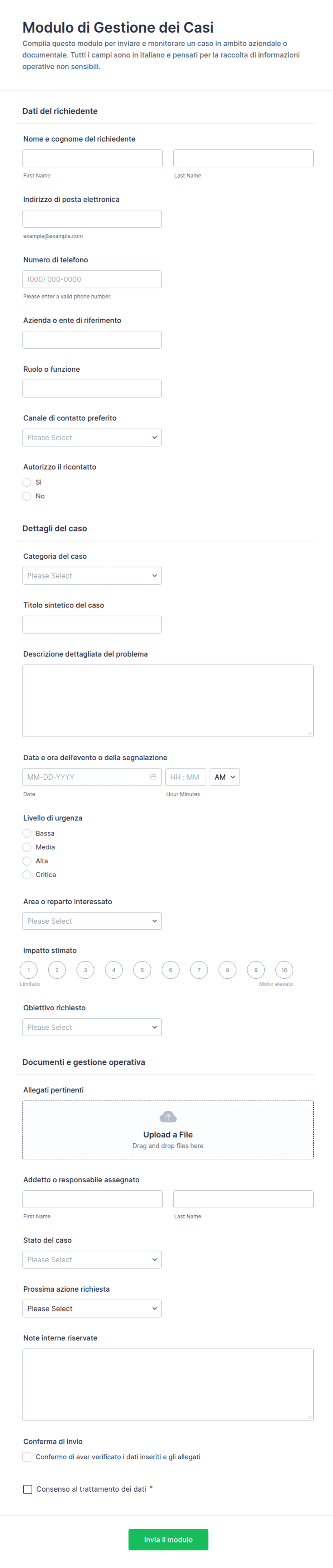Select impact rating 7
The width and height of the screenshot is (333, 1568).
point(199,970)
